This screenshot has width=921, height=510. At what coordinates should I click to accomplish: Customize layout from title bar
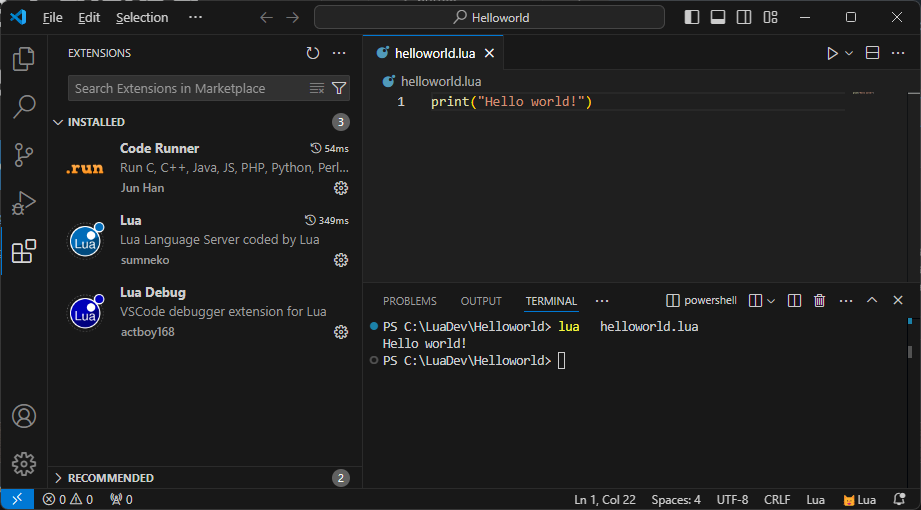click(771, 18)
